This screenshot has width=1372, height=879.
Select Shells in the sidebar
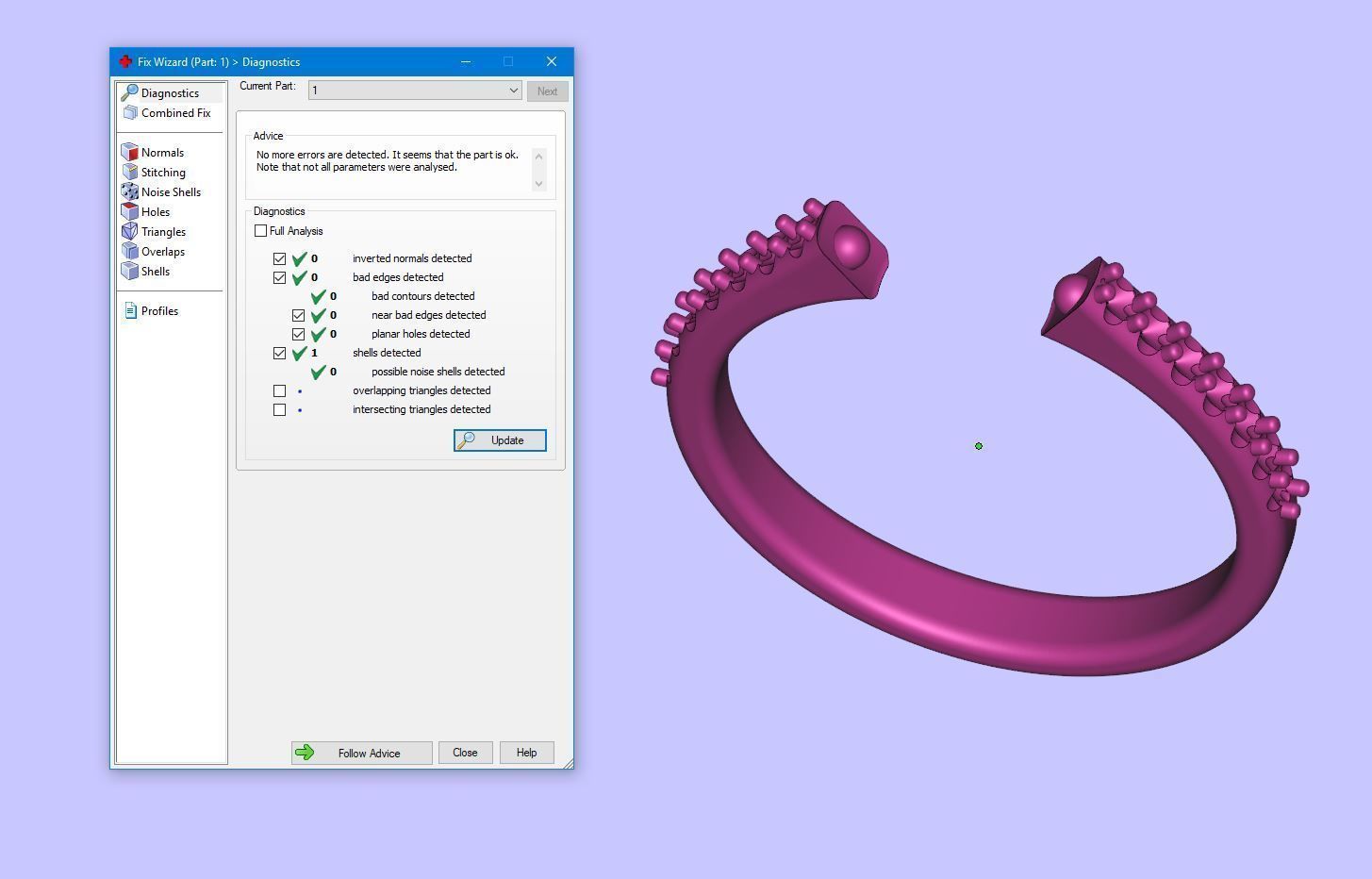tap(156, 271)
